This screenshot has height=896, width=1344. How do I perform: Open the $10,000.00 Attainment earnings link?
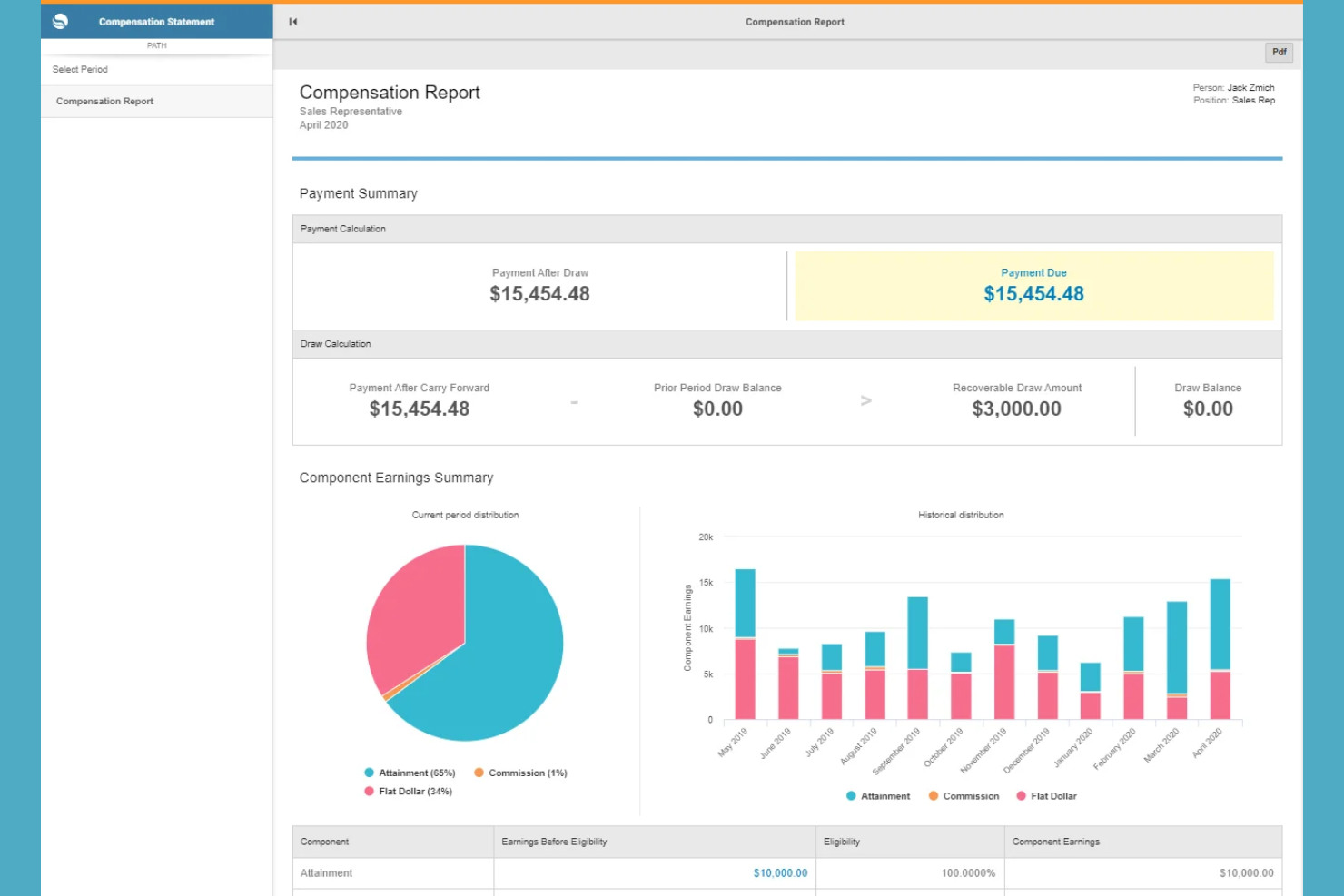point(779,872)
